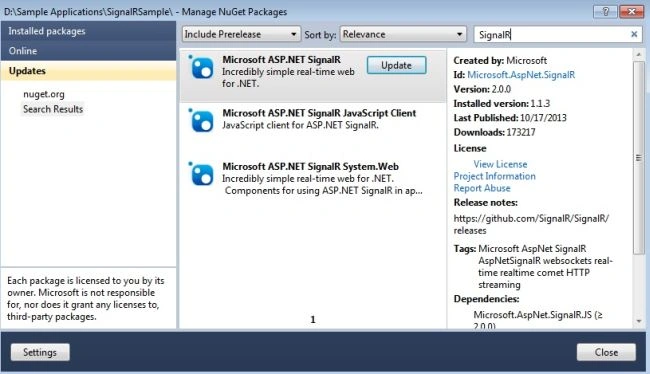Click the details scrollbar up arrow
The height and width of the screenshot is (374, 650).
[x=638, y=54]
